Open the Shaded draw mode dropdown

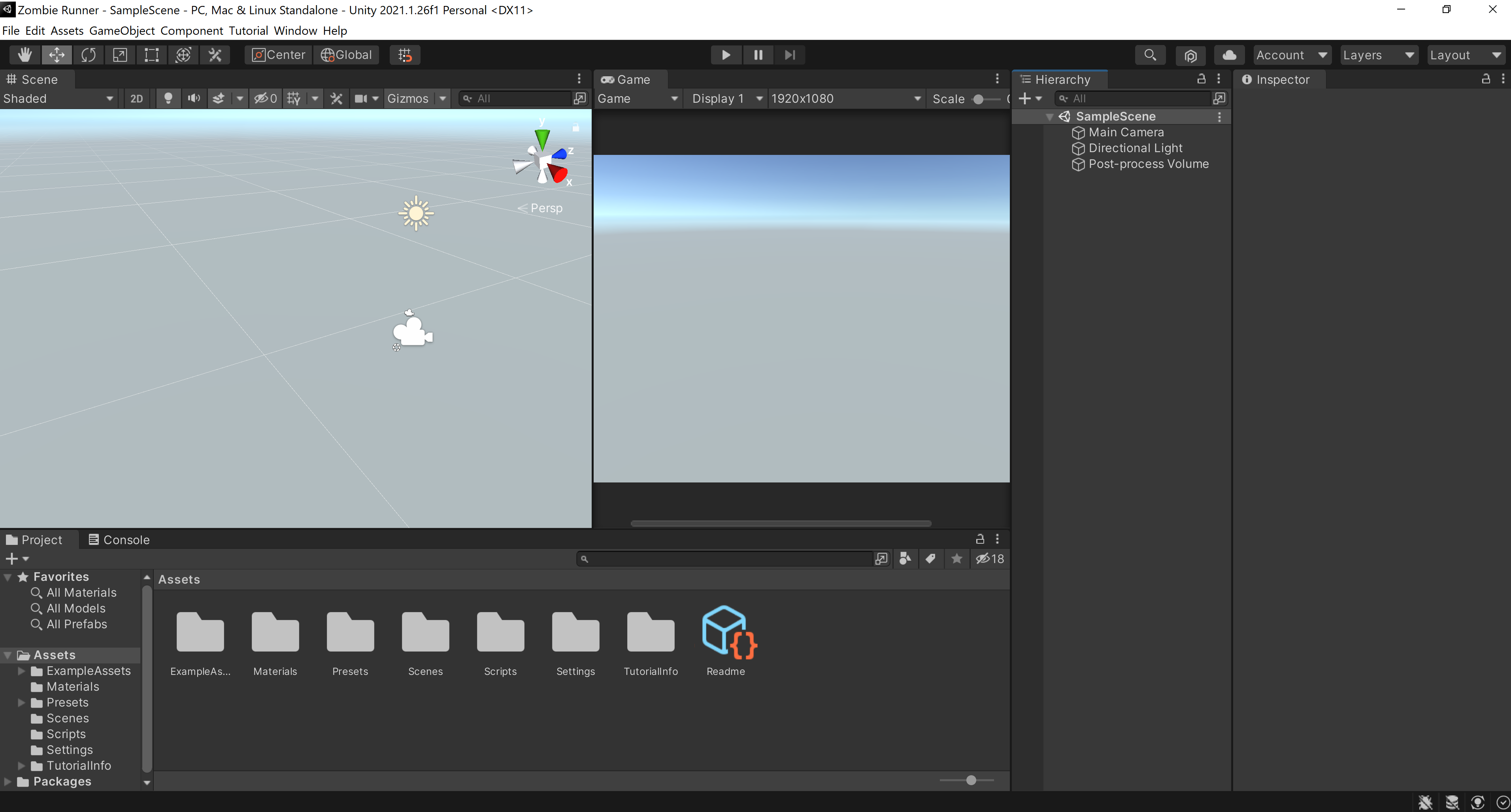coord(58,98)
